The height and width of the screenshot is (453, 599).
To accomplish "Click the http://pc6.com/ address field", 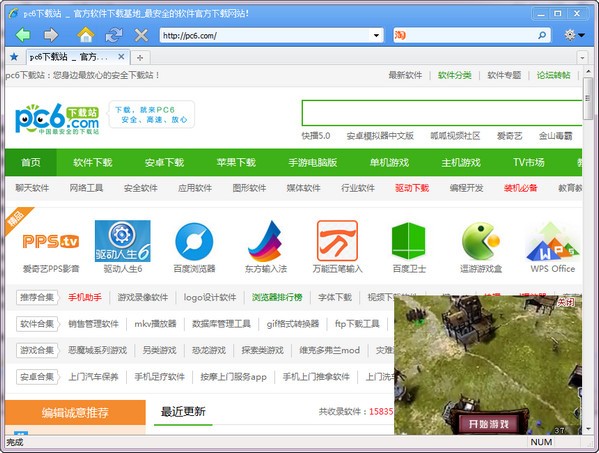I will coord(266,36).
